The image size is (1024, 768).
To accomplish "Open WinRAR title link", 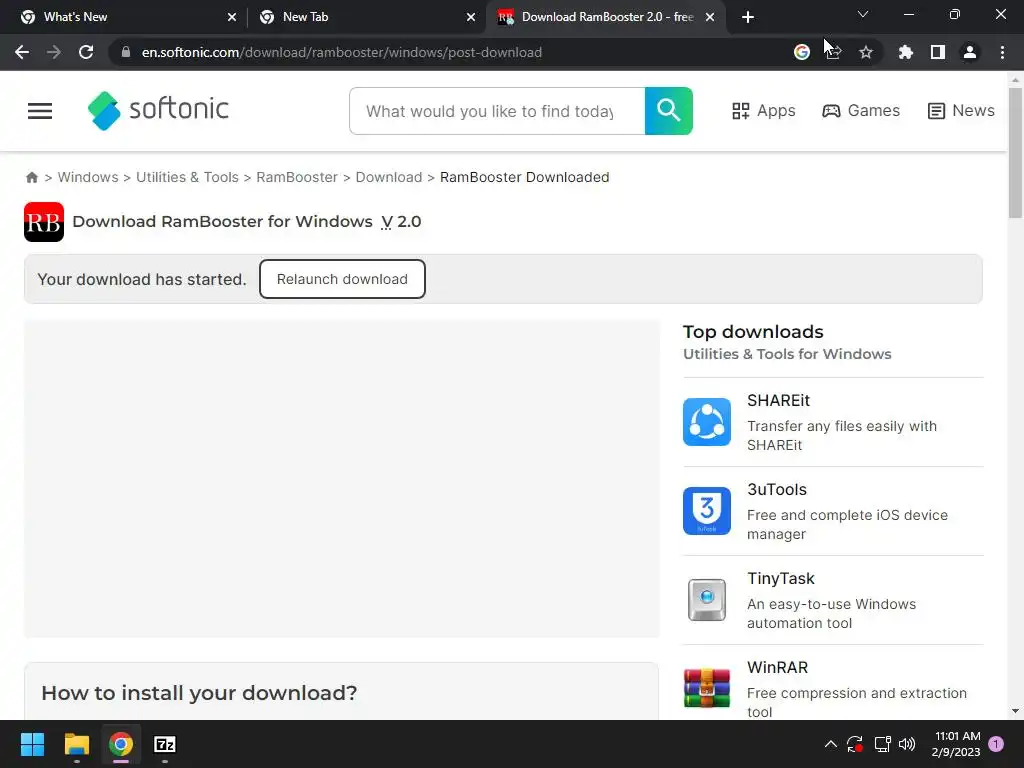I will coord(778,667).
